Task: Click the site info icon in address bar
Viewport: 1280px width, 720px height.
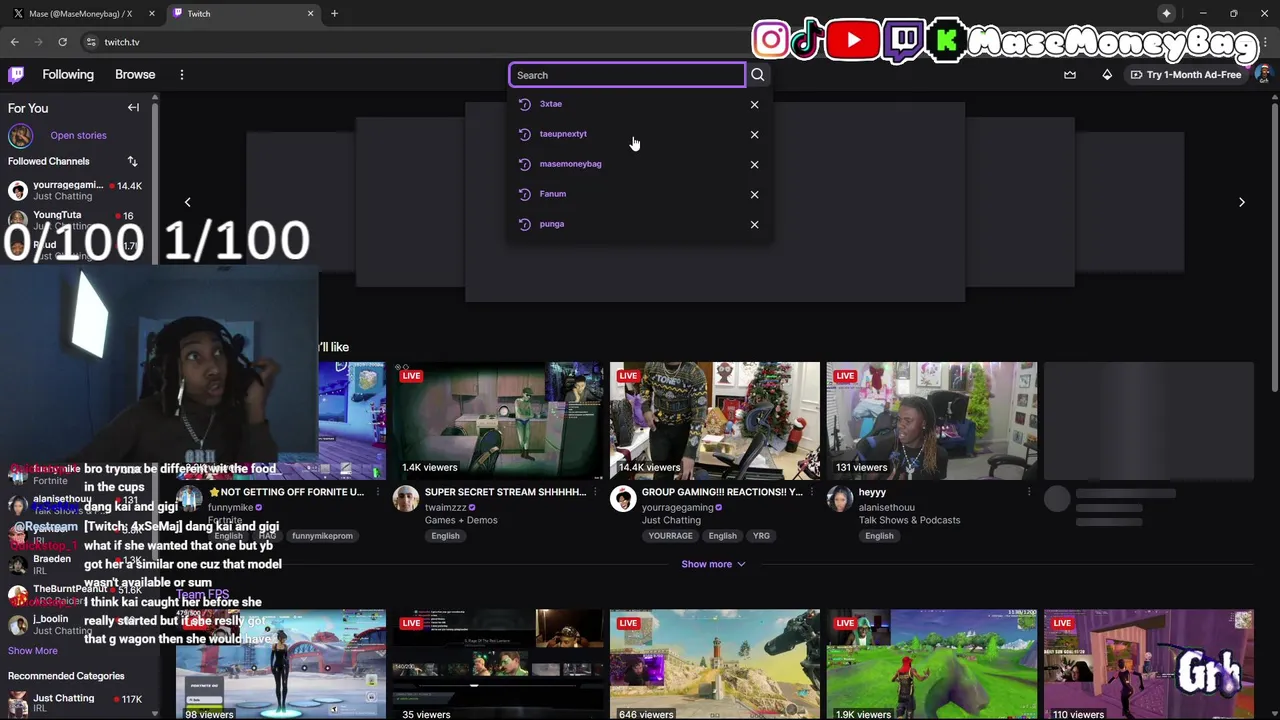Action: 91,42
